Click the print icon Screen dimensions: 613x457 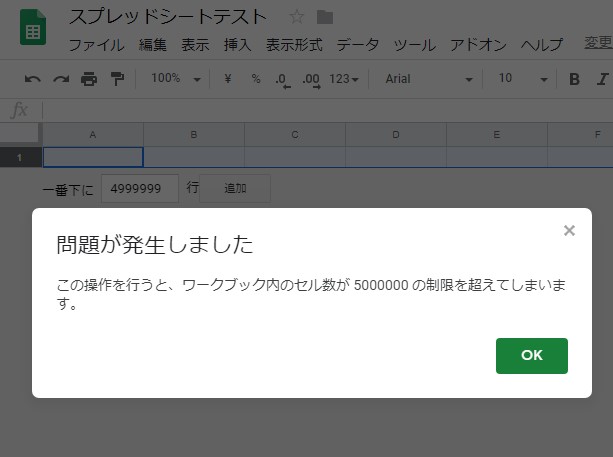[89, 79]
